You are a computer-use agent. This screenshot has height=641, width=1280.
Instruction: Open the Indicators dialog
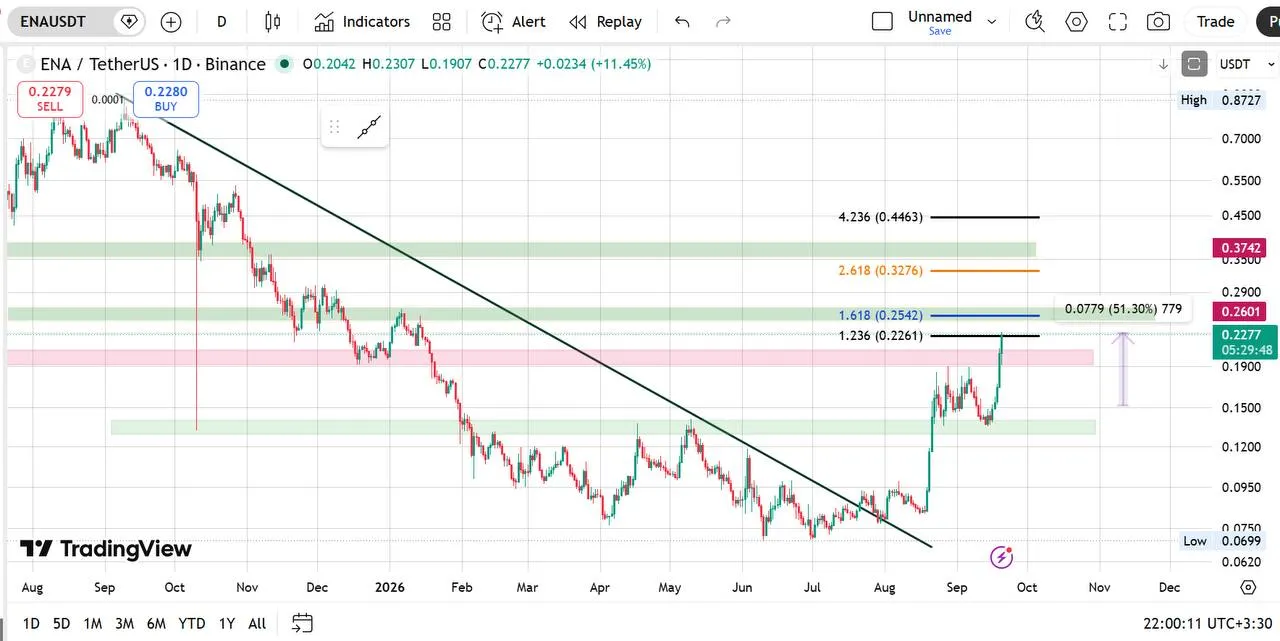click(x=362, y=21)
